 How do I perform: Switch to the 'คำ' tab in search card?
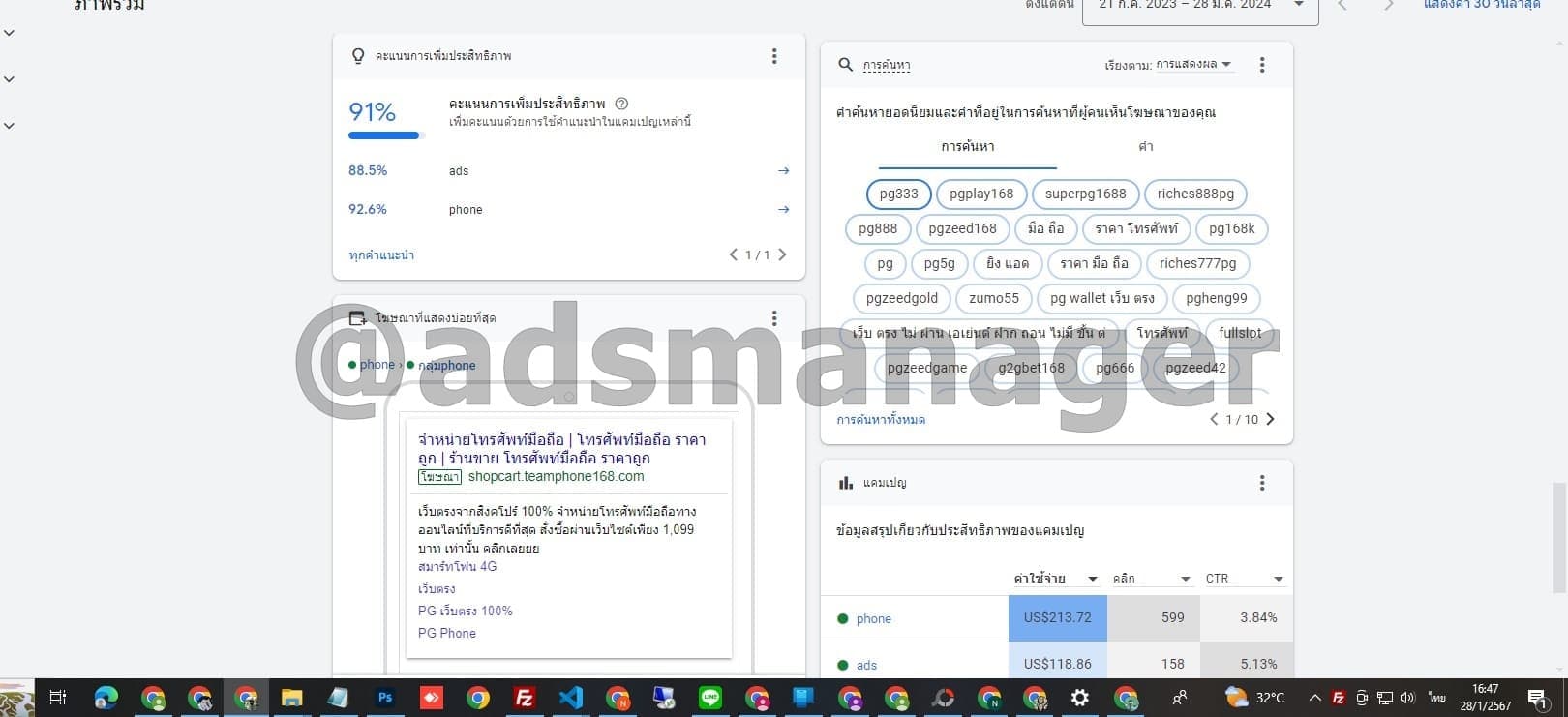pyautogui.click(x=1145, y=147)
